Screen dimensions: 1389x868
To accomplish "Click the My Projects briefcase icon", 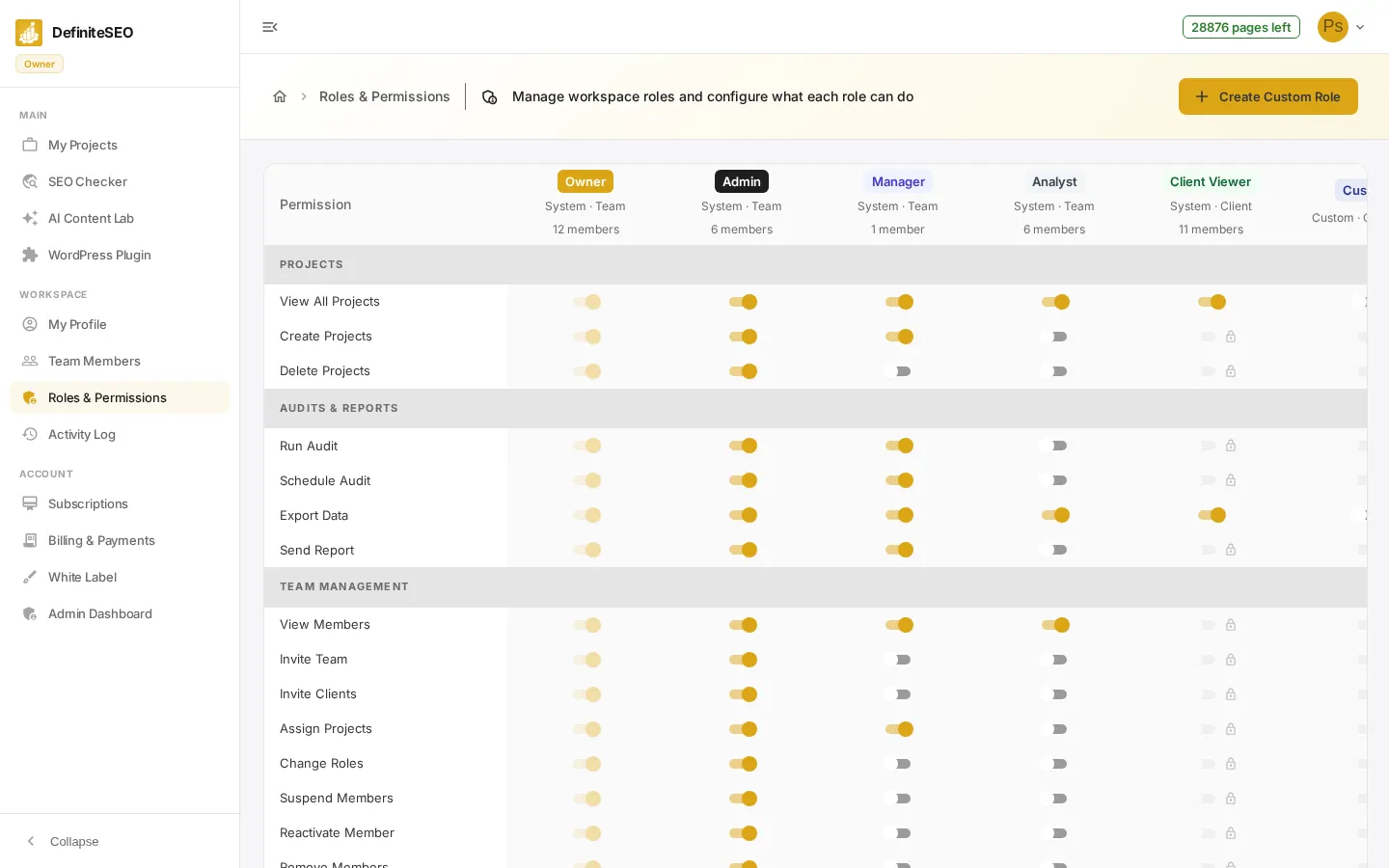I will tap(30, 145).
